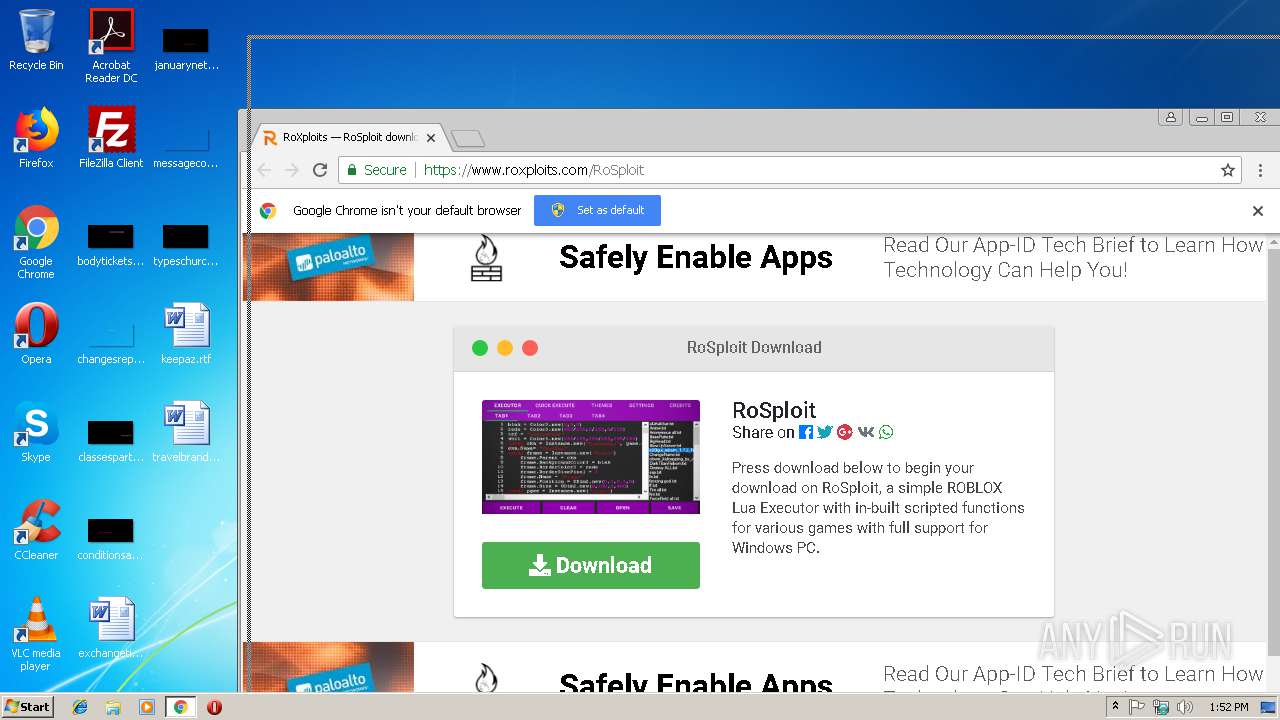
Task: Open the network tray icon
Action: point(1161,707)
